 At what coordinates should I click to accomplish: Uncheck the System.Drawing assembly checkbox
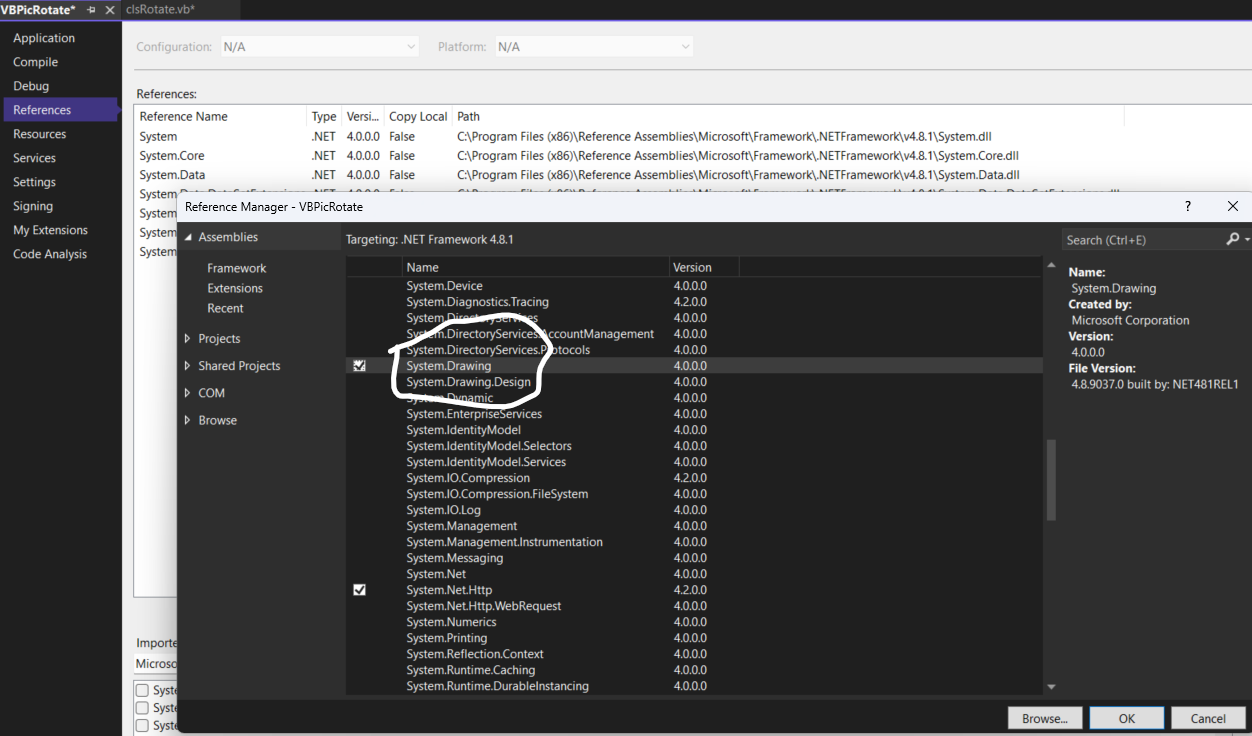point(359,366)
